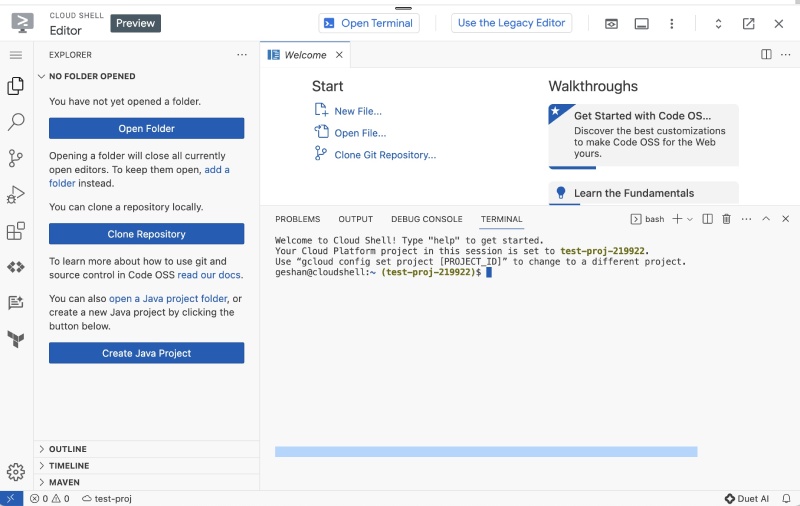This screenshot has height=506, width=800.
Task: Click the blue horizontal terminal scrollbar
Action: (486, 451)
